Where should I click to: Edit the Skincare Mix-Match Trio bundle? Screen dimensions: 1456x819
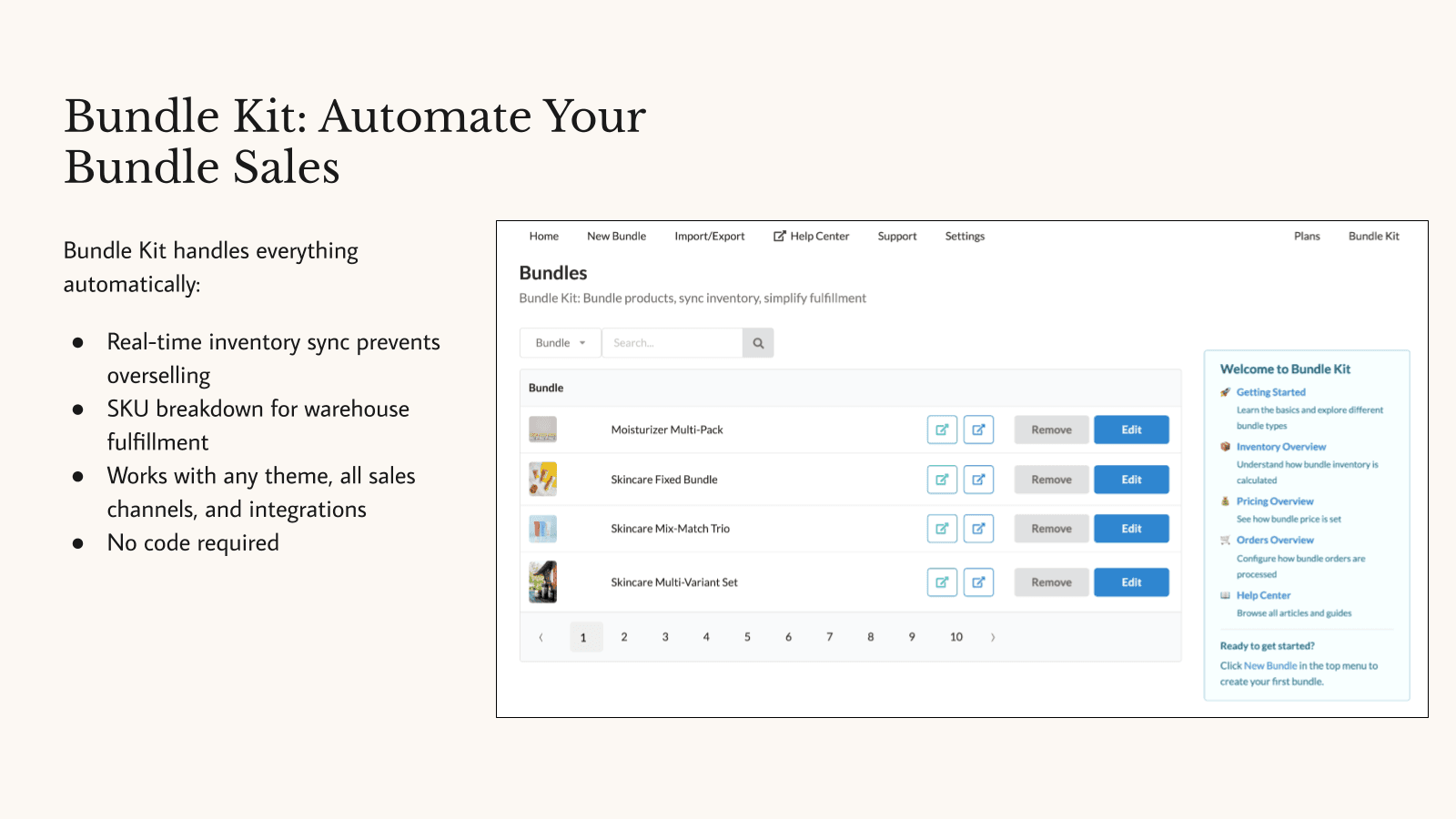point(1131,529)
